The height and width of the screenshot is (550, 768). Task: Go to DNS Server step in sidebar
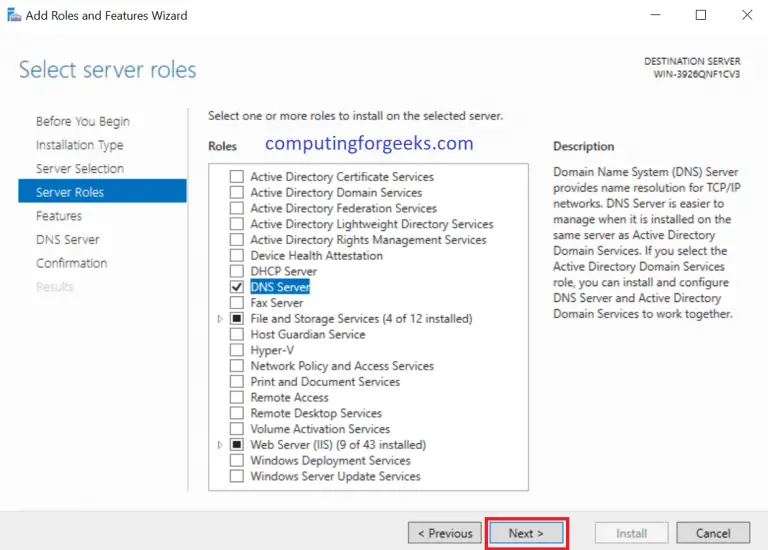[x=68, y=239]
